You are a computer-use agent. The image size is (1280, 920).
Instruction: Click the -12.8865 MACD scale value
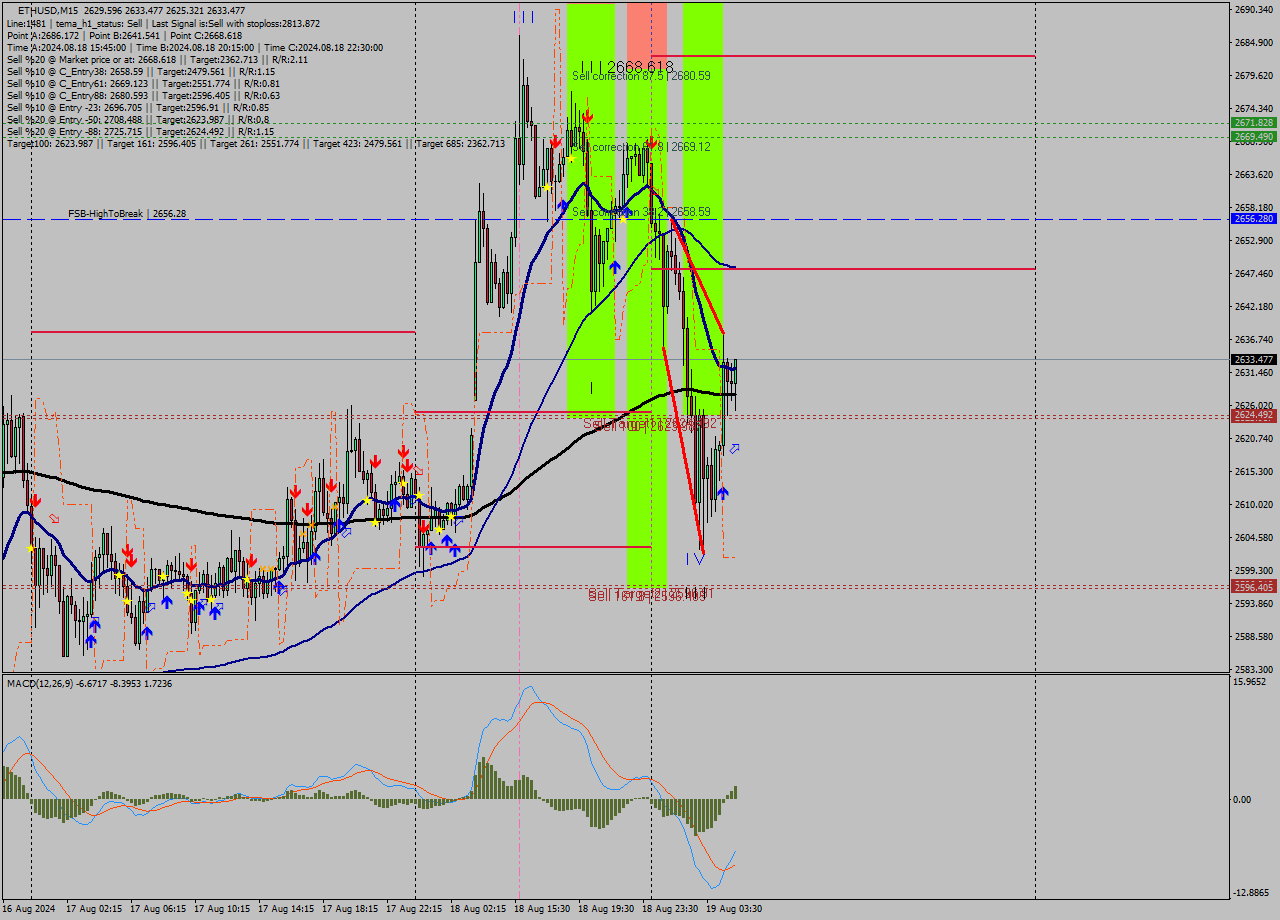(1251, 892)
